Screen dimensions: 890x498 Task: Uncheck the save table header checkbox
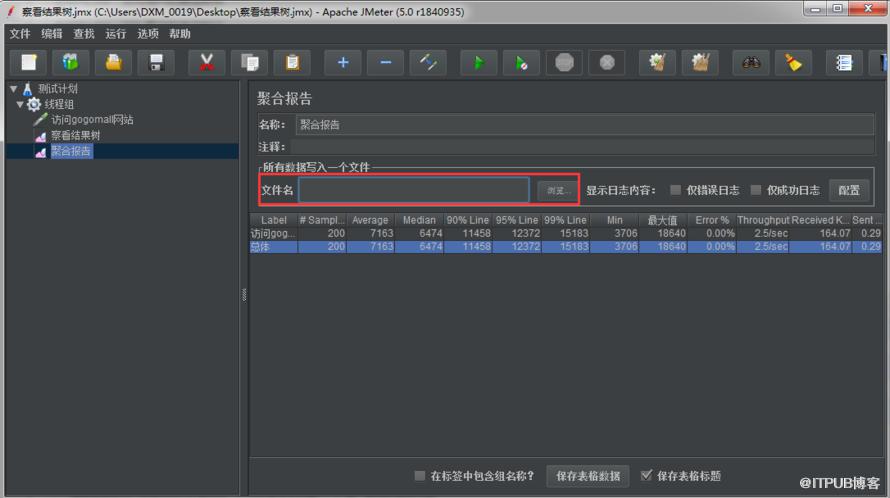point(646,476)
